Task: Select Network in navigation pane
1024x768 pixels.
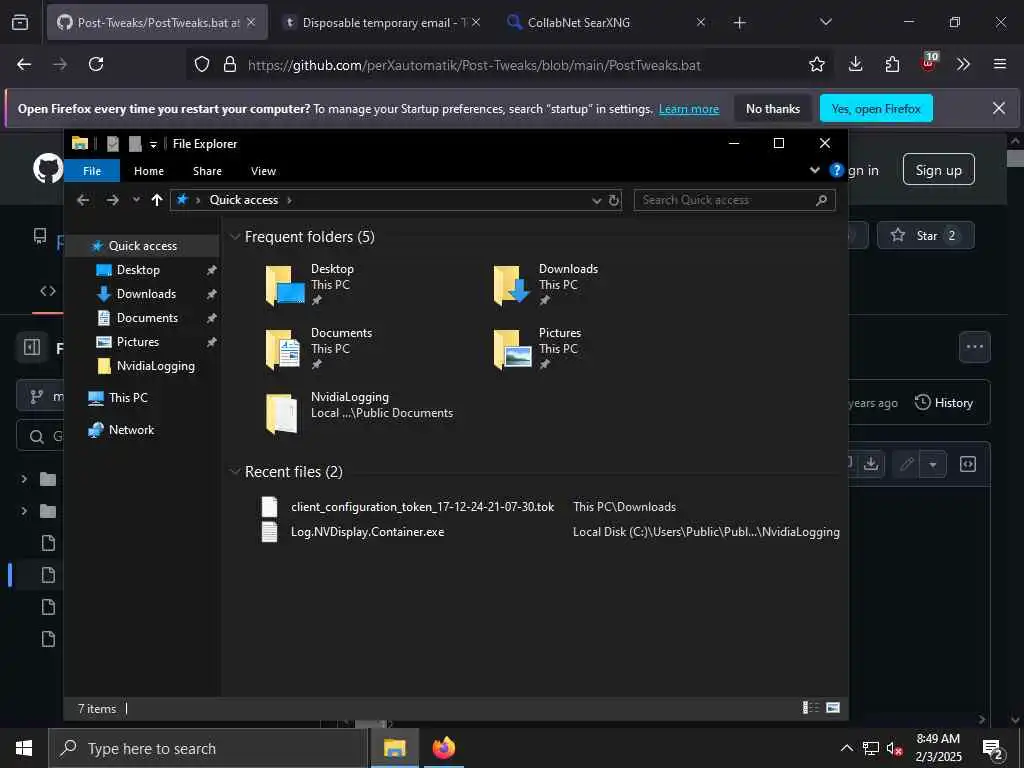Action: tap(131, 430)
